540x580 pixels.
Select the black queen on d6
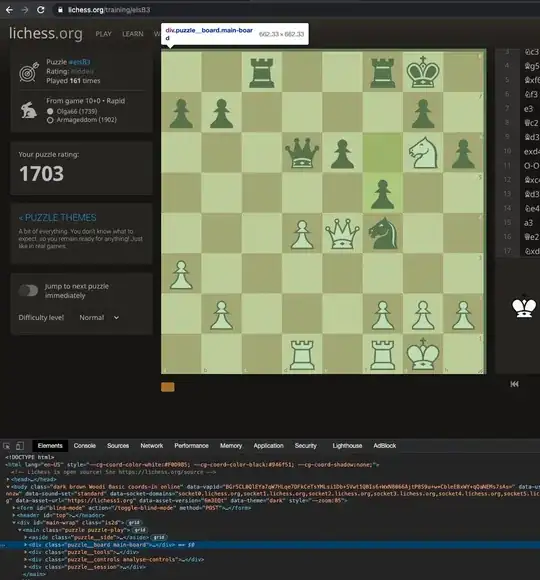click(x=302, y=153)
